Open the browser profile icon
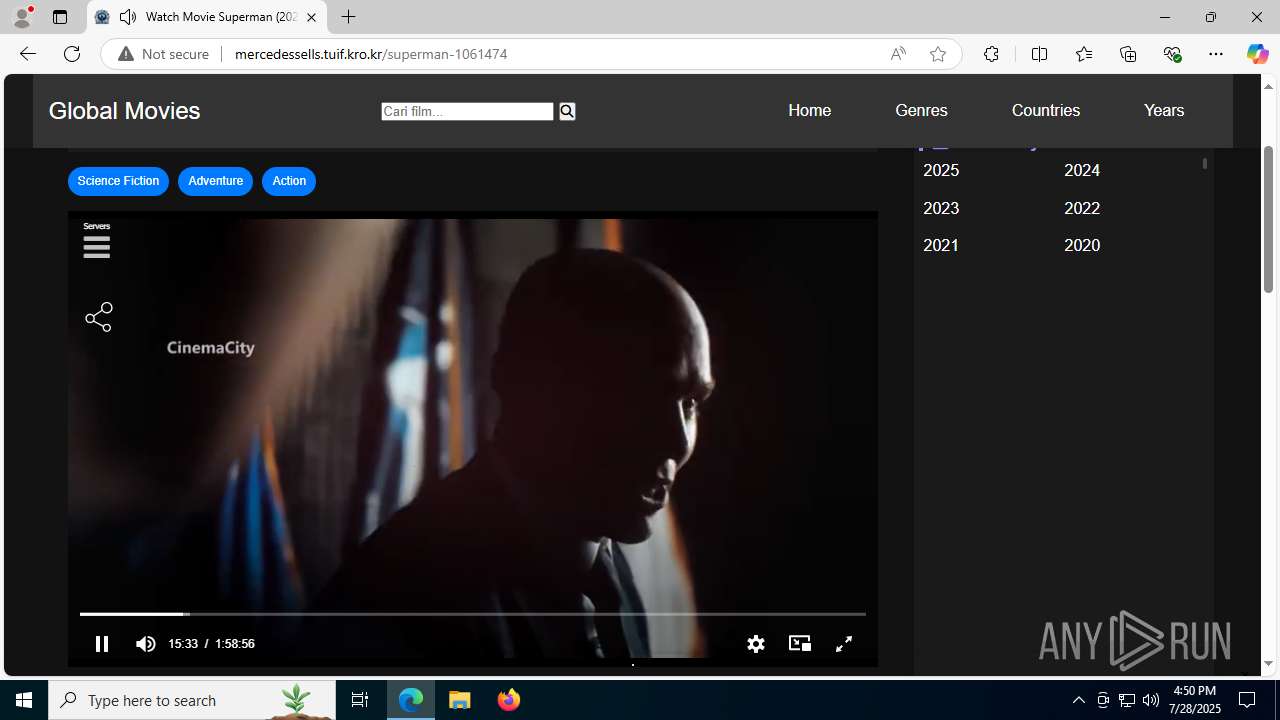 [x=22, y=16]
